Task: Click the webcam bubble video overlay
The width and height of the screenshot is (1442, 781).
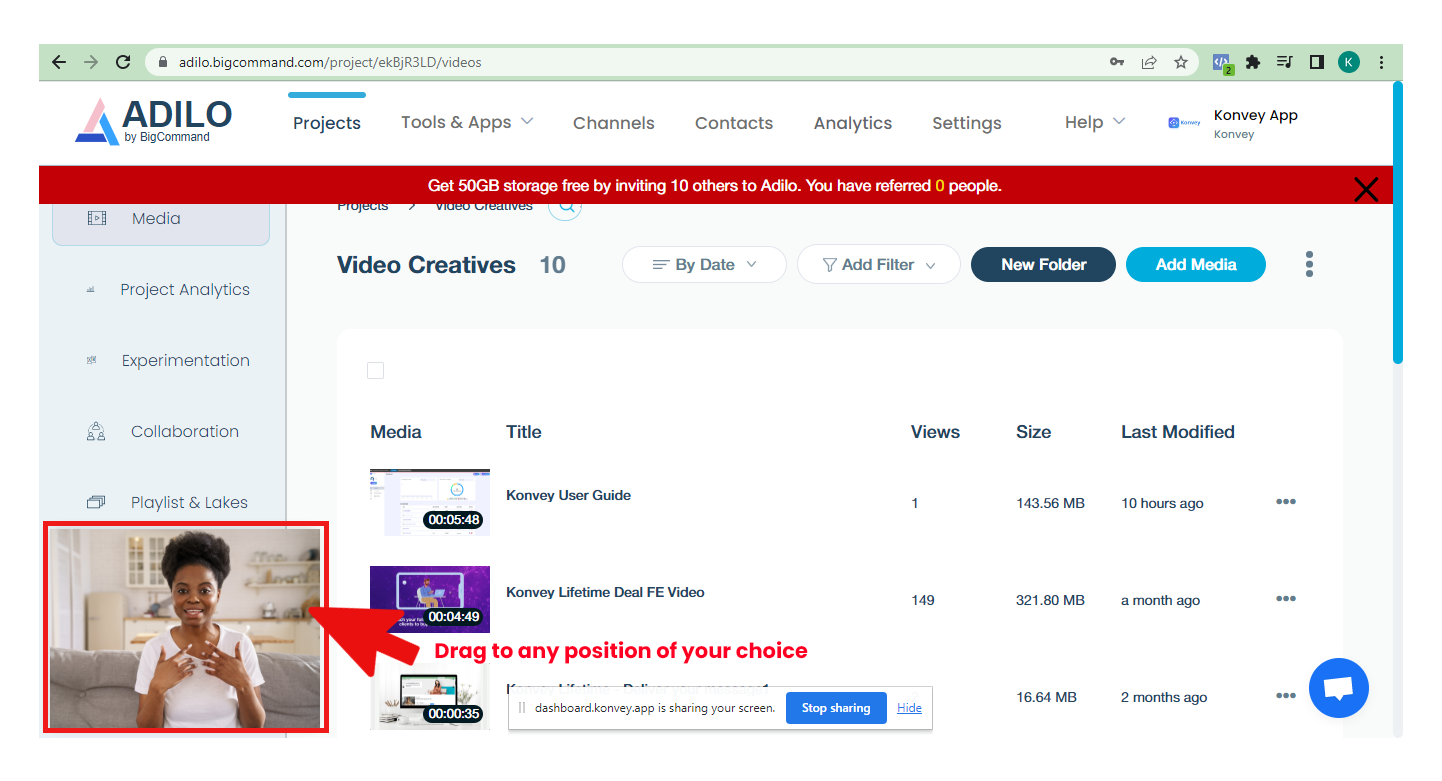Action: point(186,628)
